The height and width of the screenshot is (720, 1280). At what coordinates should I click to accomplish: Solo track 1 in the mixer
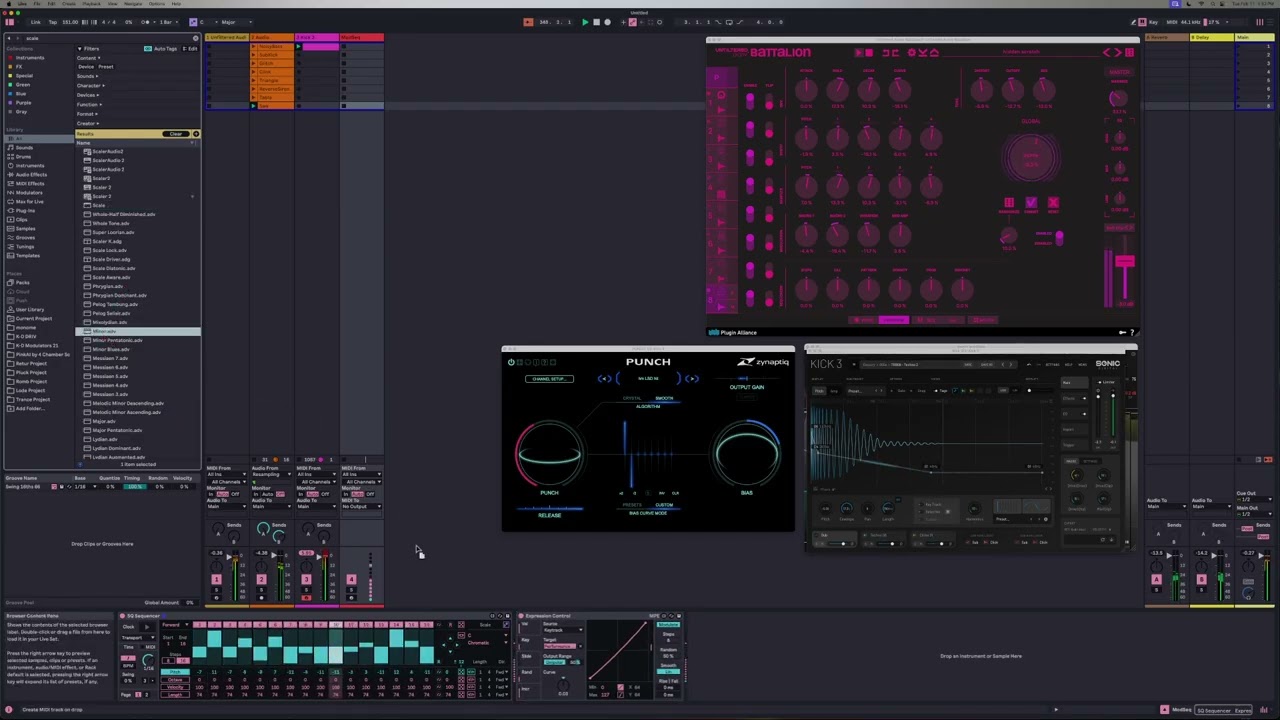[x=216, y=590]
